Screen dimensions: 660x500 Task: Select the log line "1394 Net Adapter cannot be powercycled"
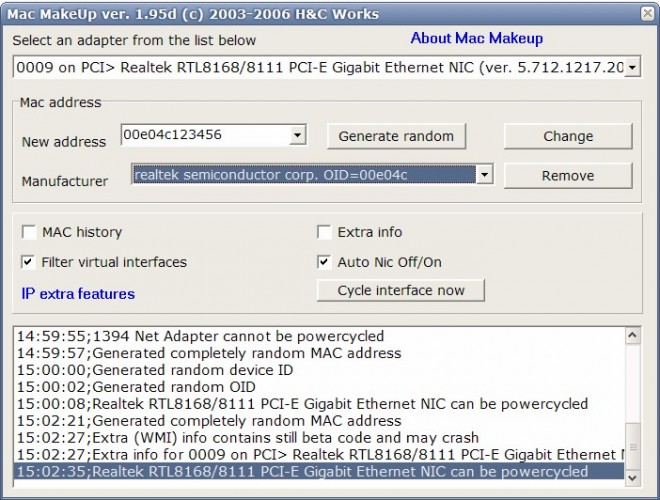point(319,336)
